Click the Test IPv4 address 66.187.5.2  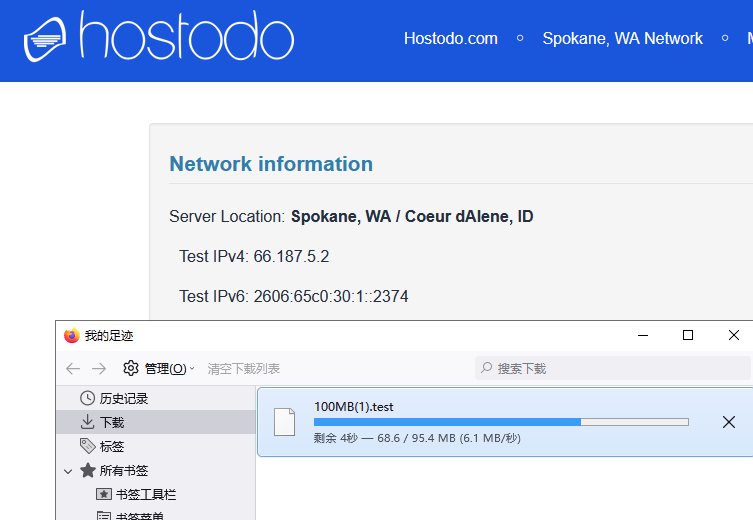point(291,256)
